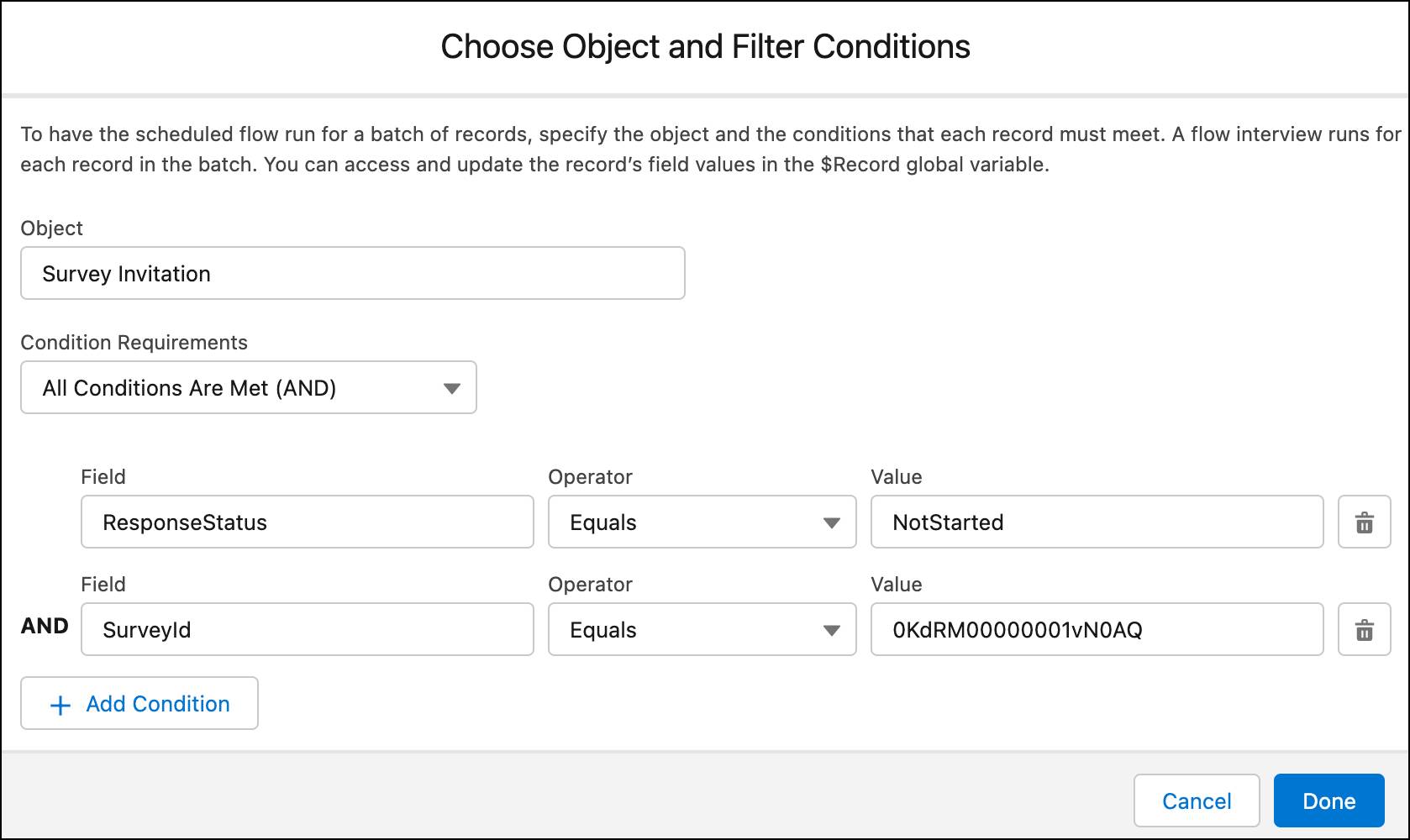Select the Survey Invitation object field

(x=352, y=273)
